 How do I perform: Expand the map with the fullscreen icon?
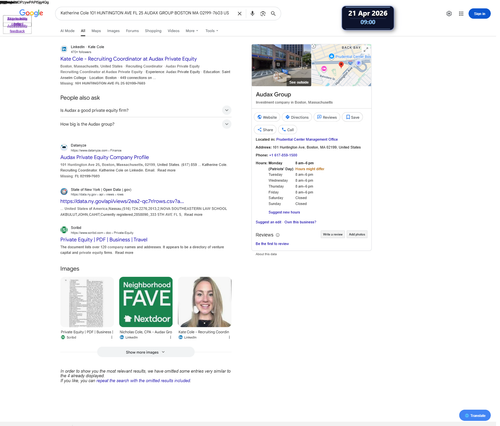(x=366, y=49)
